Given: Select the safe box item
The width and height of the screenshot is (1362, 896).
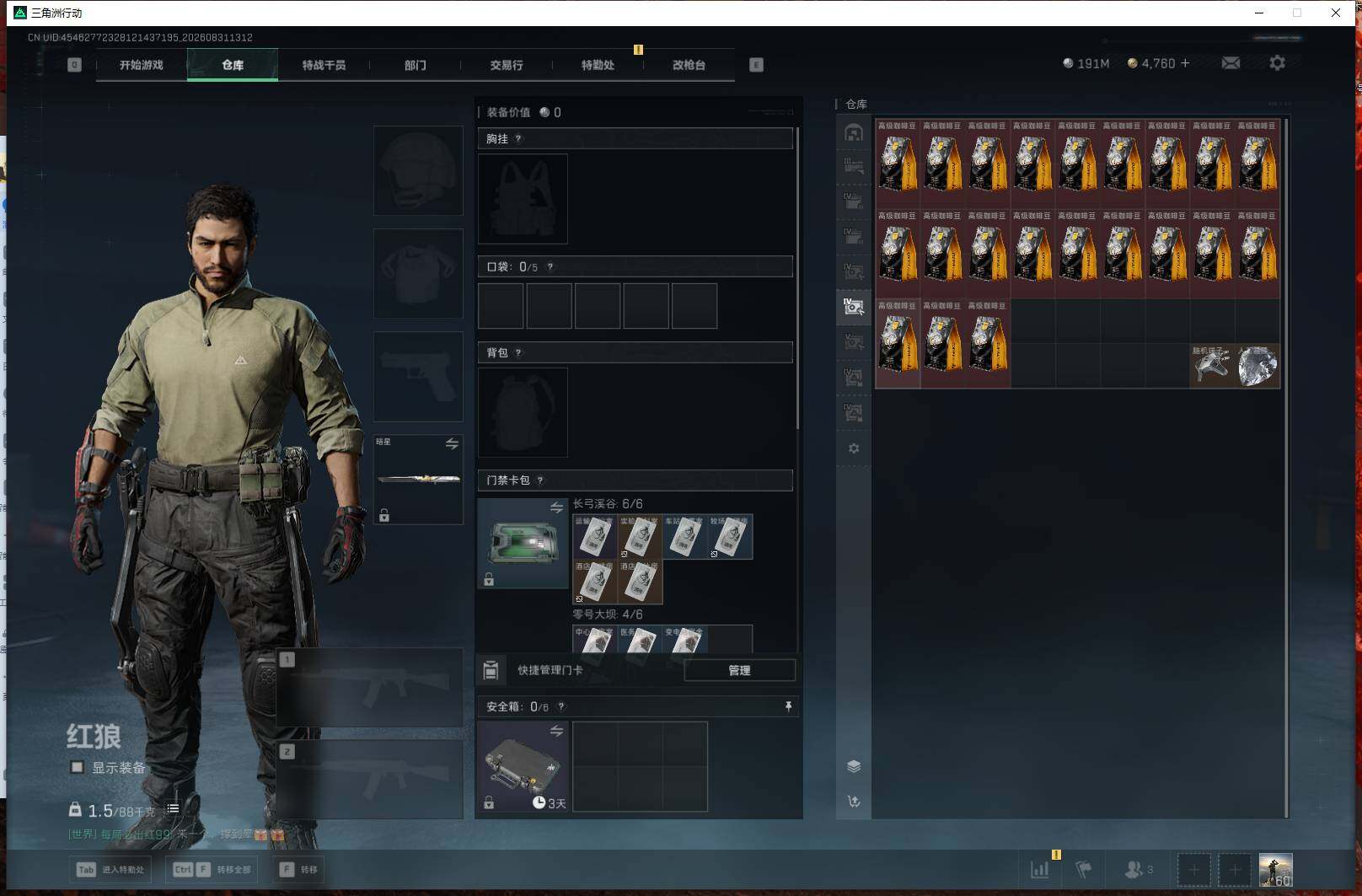Looking at the screenshot, I should tap(523, 766).
